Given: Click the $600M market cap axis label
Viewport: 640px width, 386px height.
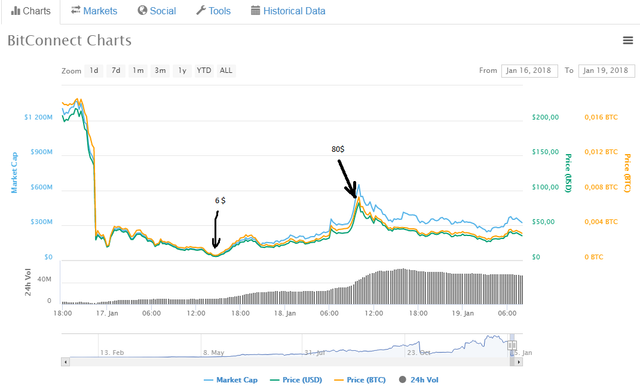Looking at the screenshot, I should [41, 187].
